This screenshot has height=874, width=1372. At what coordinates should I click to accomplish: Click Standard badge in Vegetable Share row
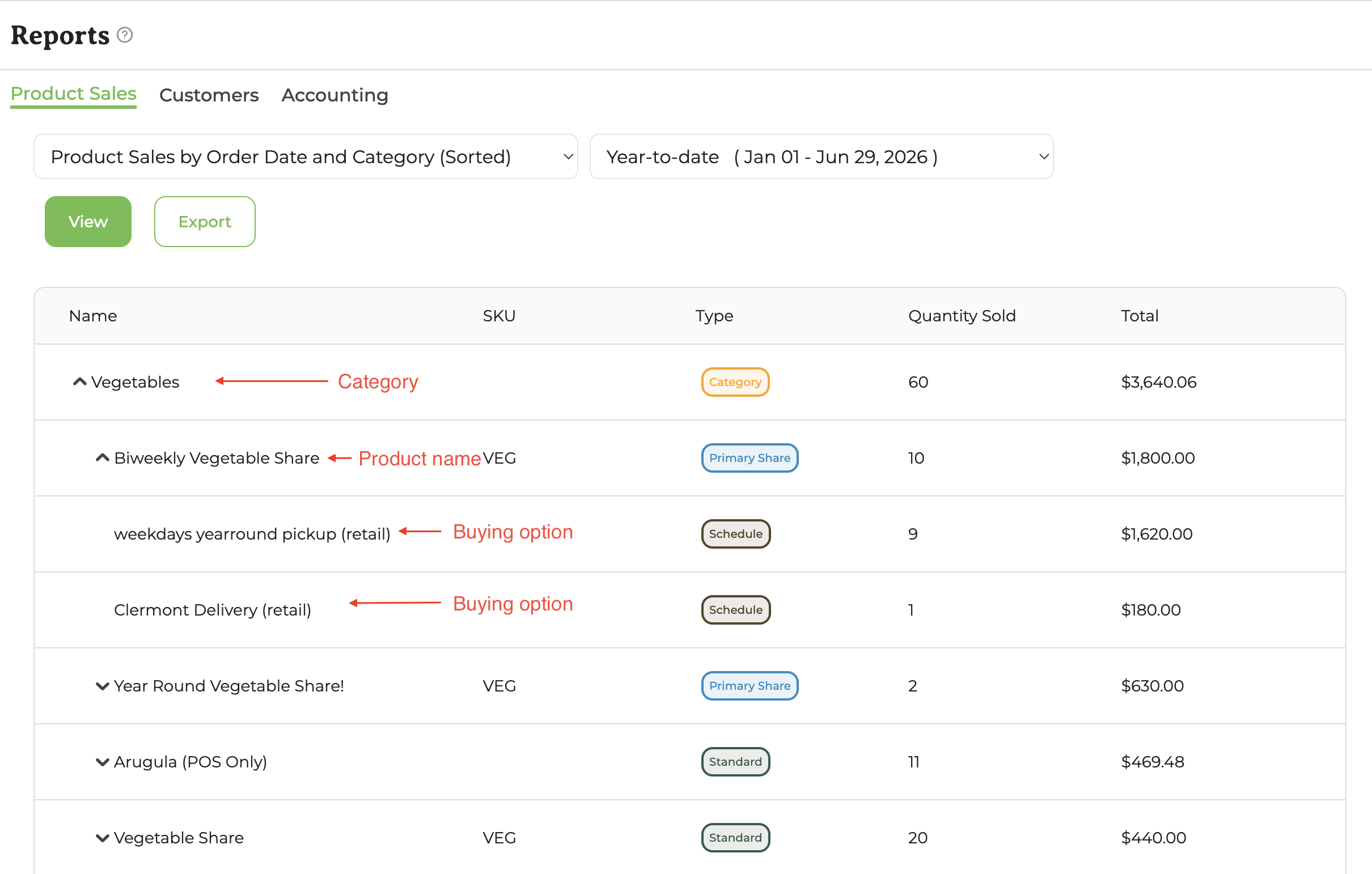click(735, 838)
